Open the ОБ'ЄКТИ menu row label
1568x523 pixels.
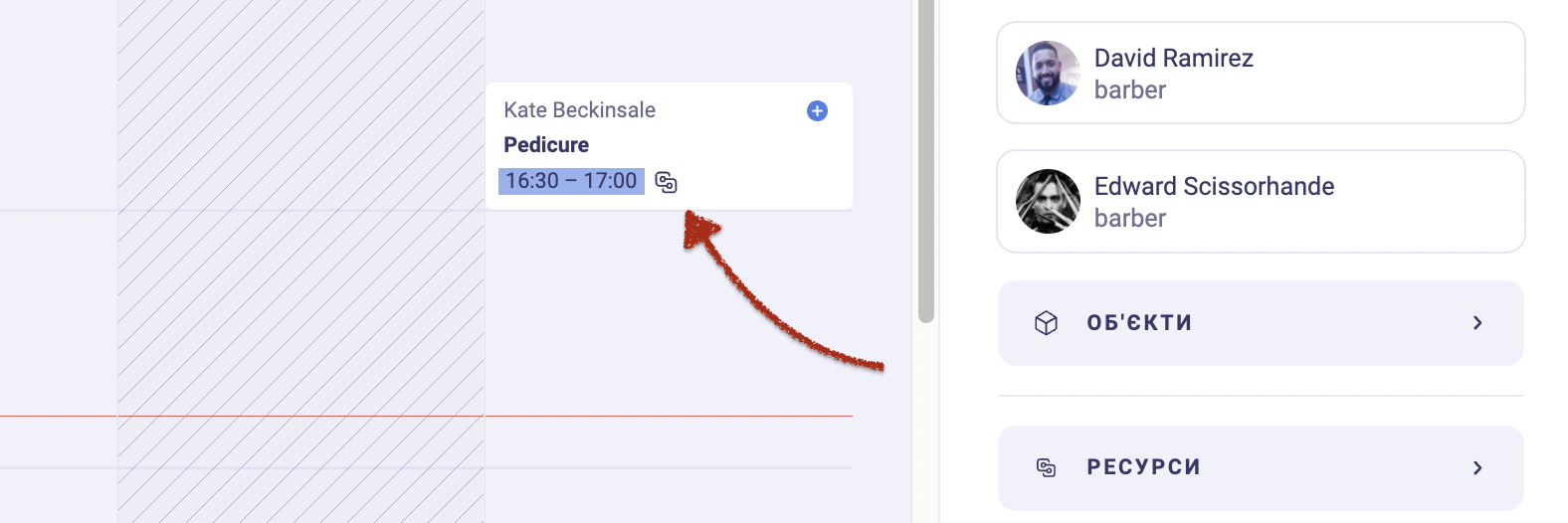click(x=1139, y=323)
